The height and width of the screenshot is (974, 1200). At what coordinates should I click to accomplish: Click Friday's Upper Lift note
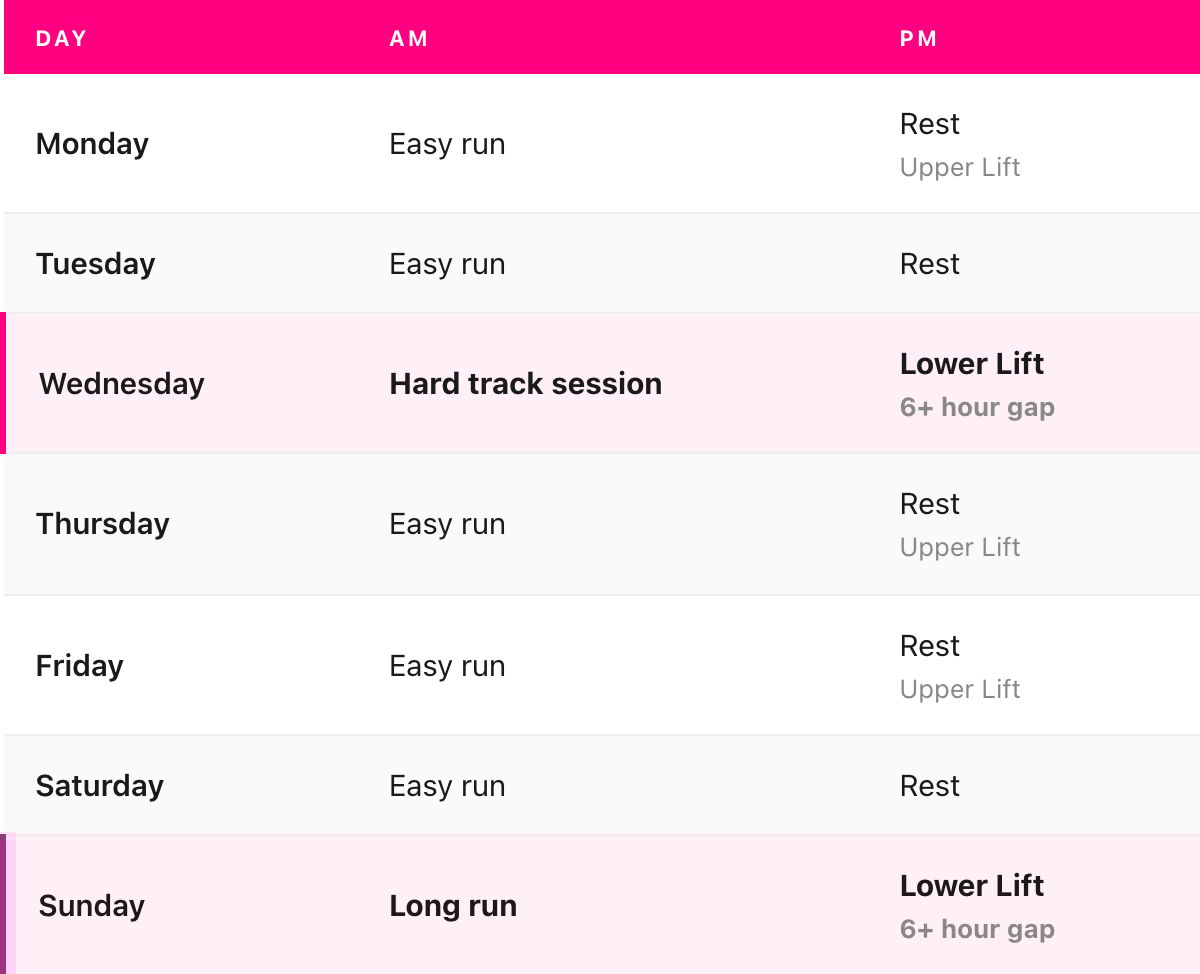coord(960,689)
